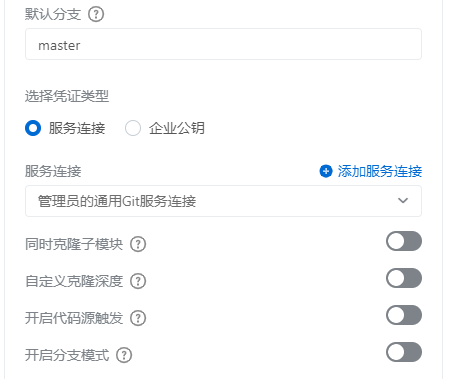Toggle 开启代码源触发 switch on
Screen dimensions: 449x379
(x=404, y=315)
